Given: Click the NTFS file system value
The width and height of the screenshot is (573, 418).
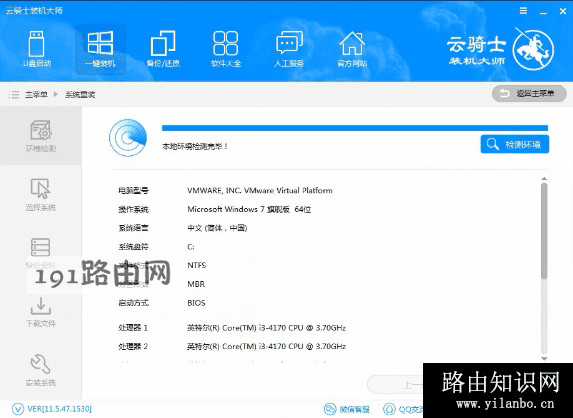Looking at the screenshot, I should click(x=197, y=265).
